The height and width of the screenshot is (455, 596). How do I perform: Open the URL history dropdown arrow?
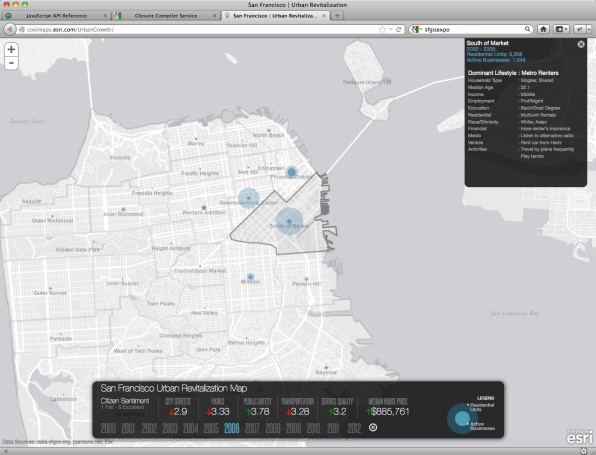tap(390, 29)
